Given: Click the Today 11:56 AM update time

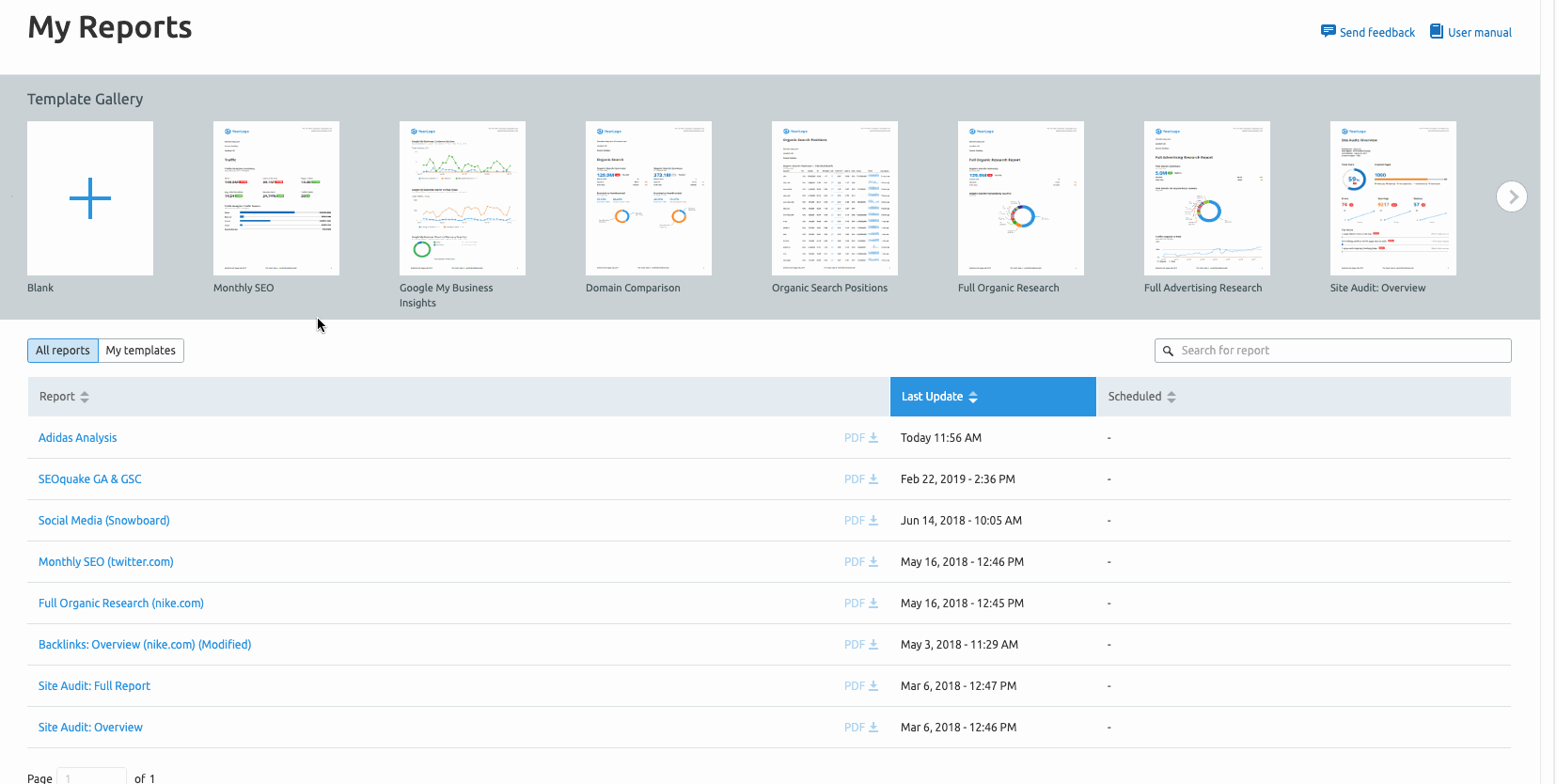Looking at the screenshot, I should click(x=941, y=438).
